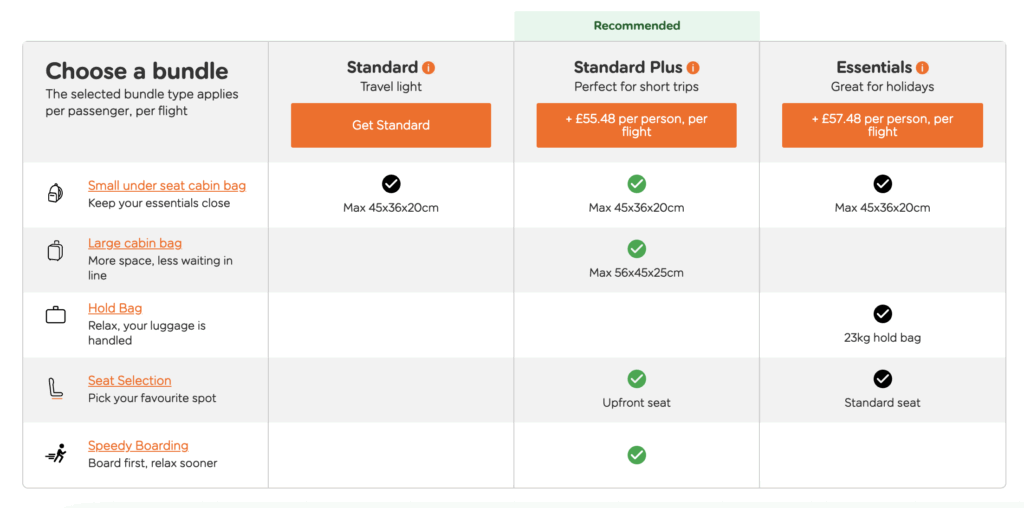Click the green checkmark above Upfront seat

coord(636,379)
